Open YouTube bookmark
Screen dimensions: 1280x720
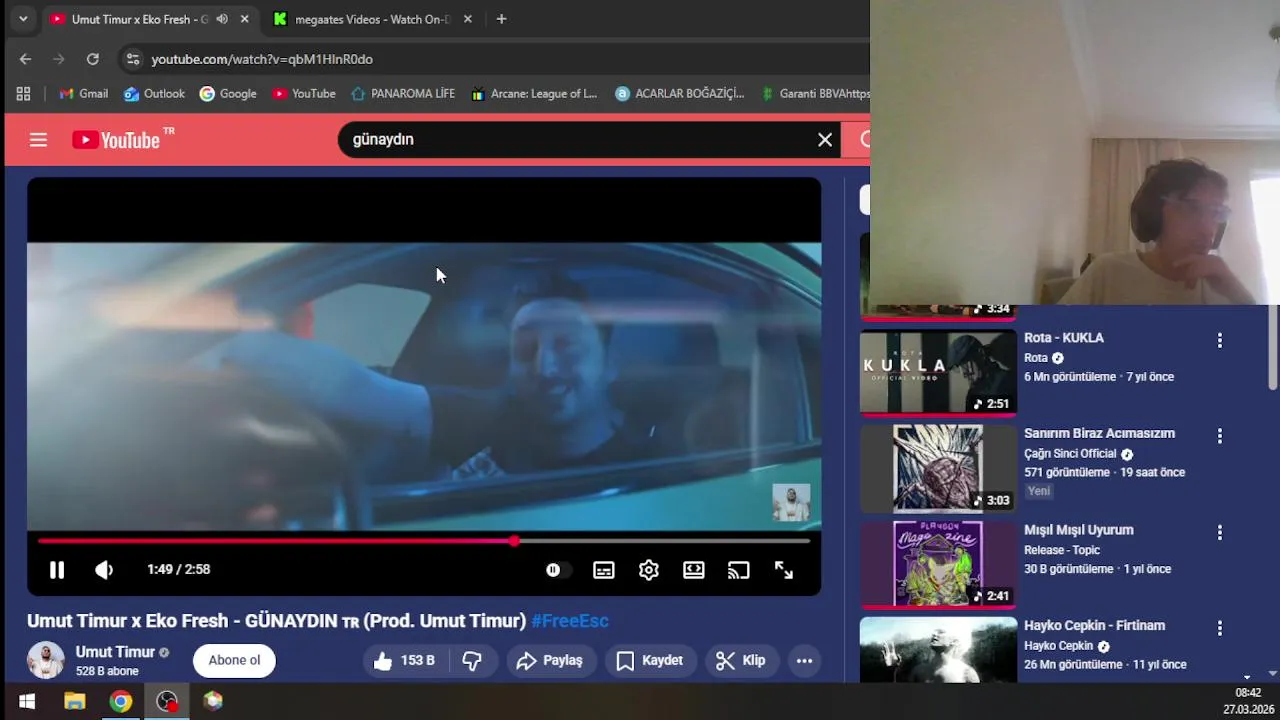click(303, 94)
